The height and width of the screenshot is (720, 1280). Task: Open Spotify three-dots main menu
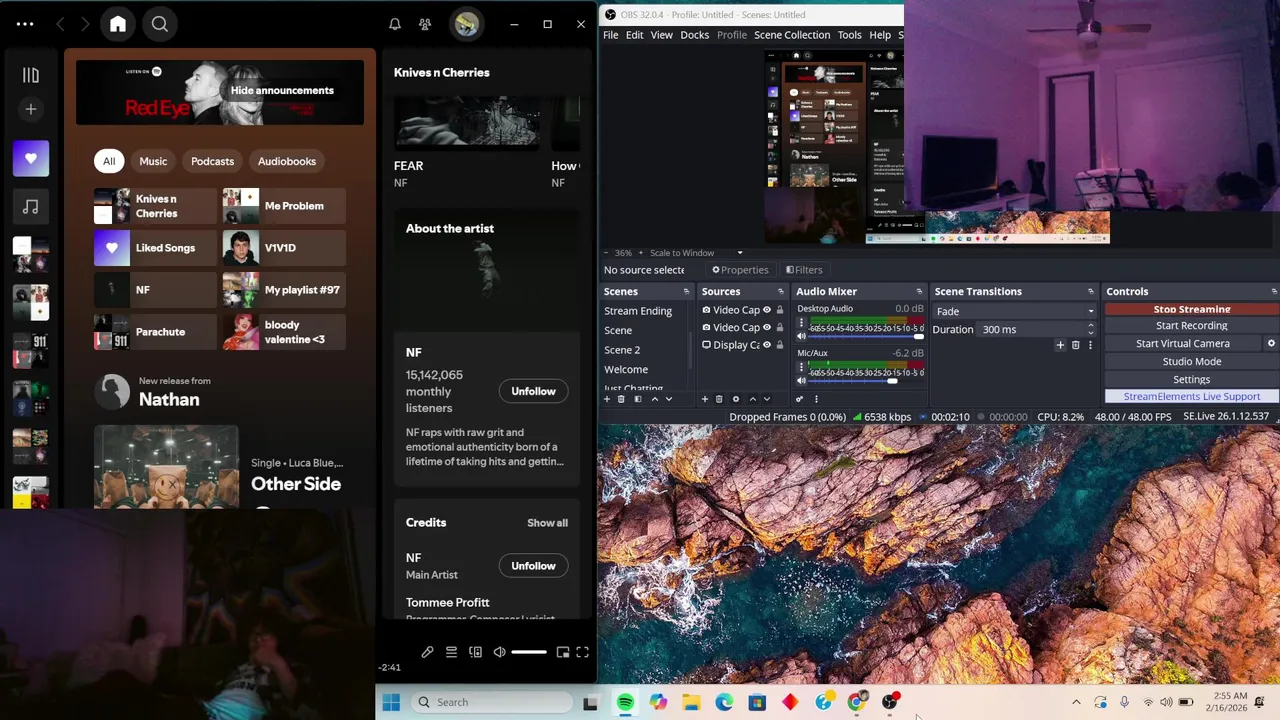click(x=25, y=24)
